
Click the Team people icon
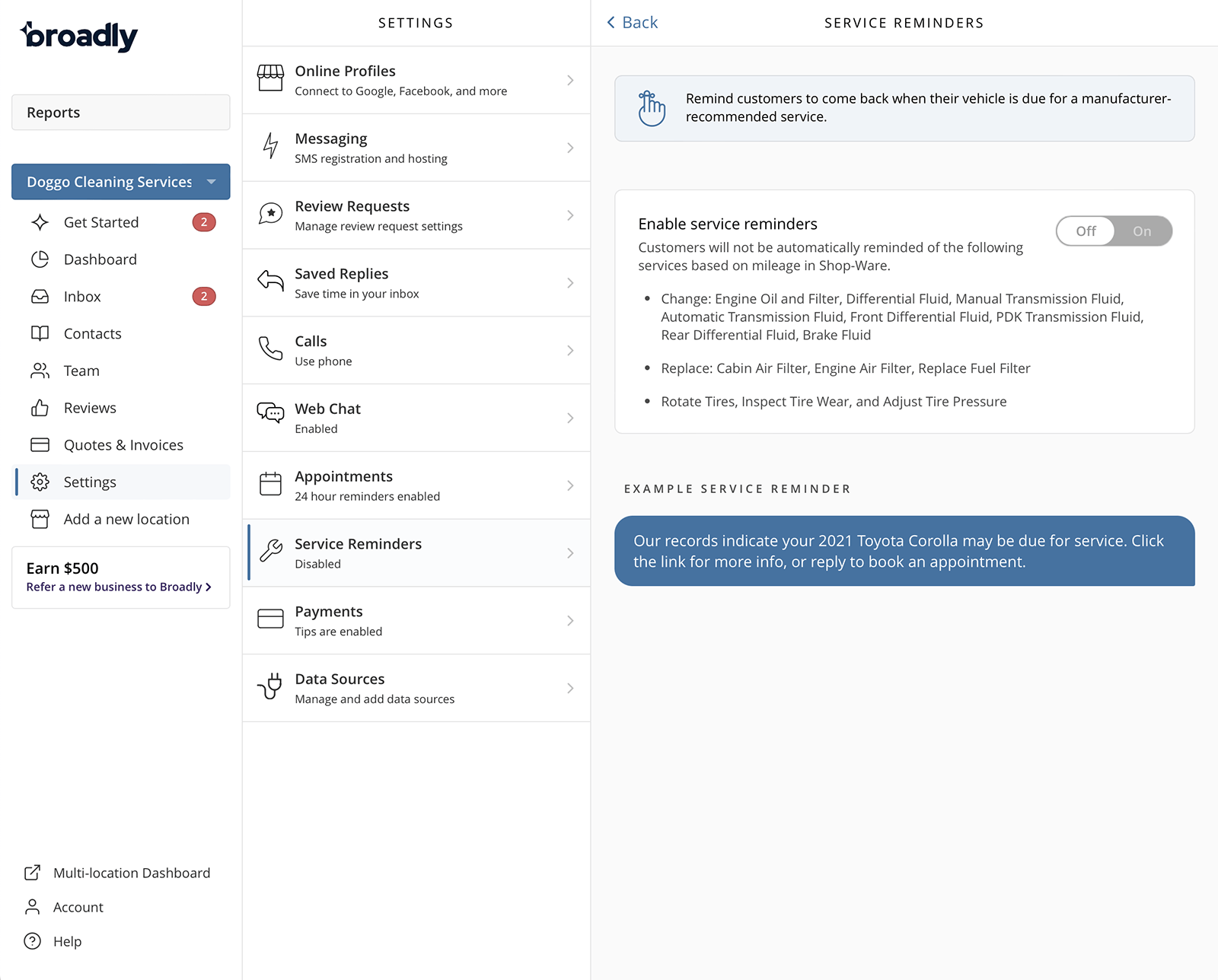coord(40,371)
